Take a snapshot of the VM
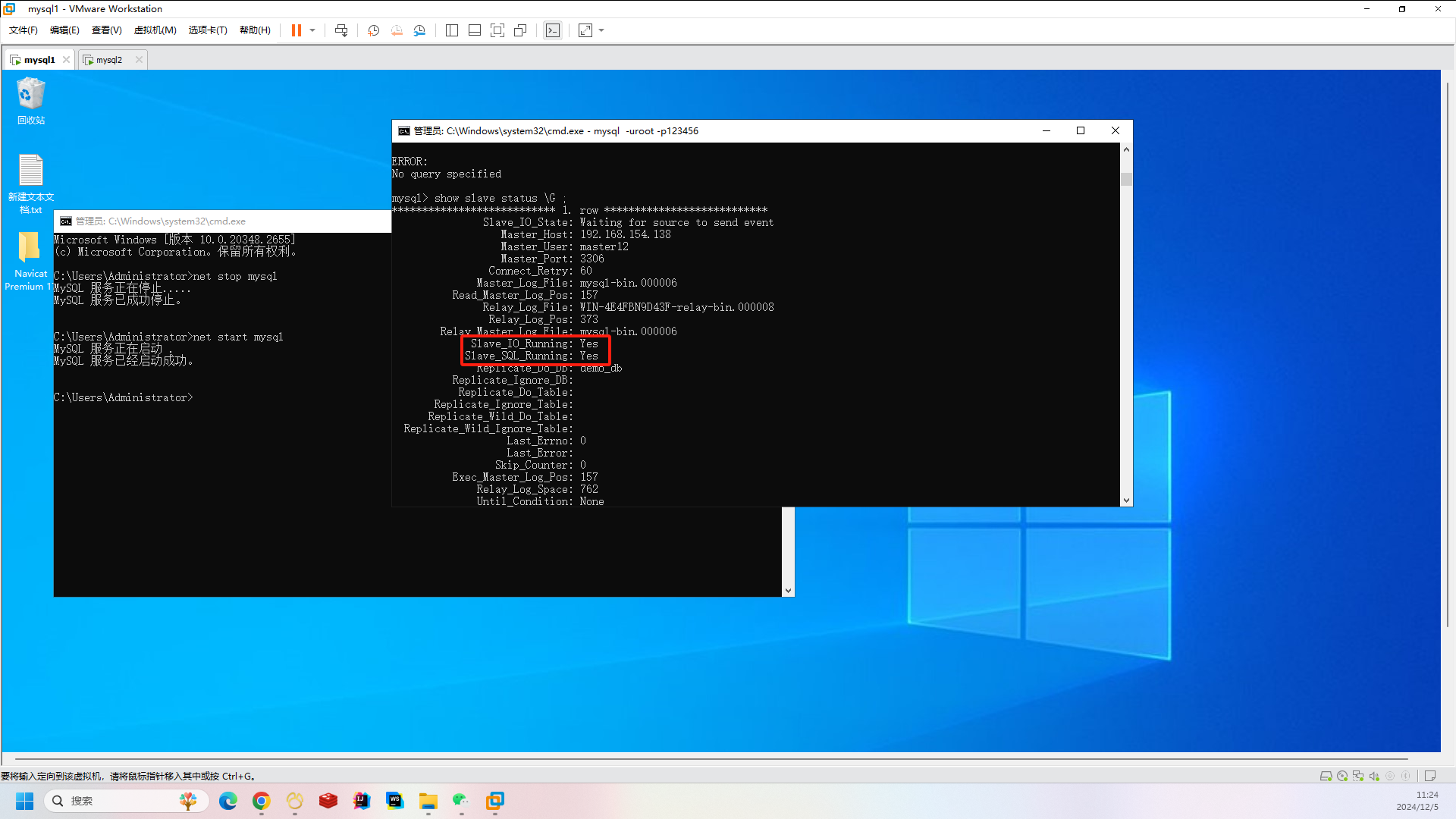Viewport: 1456px width, 819px height. (x=373, y=30)
